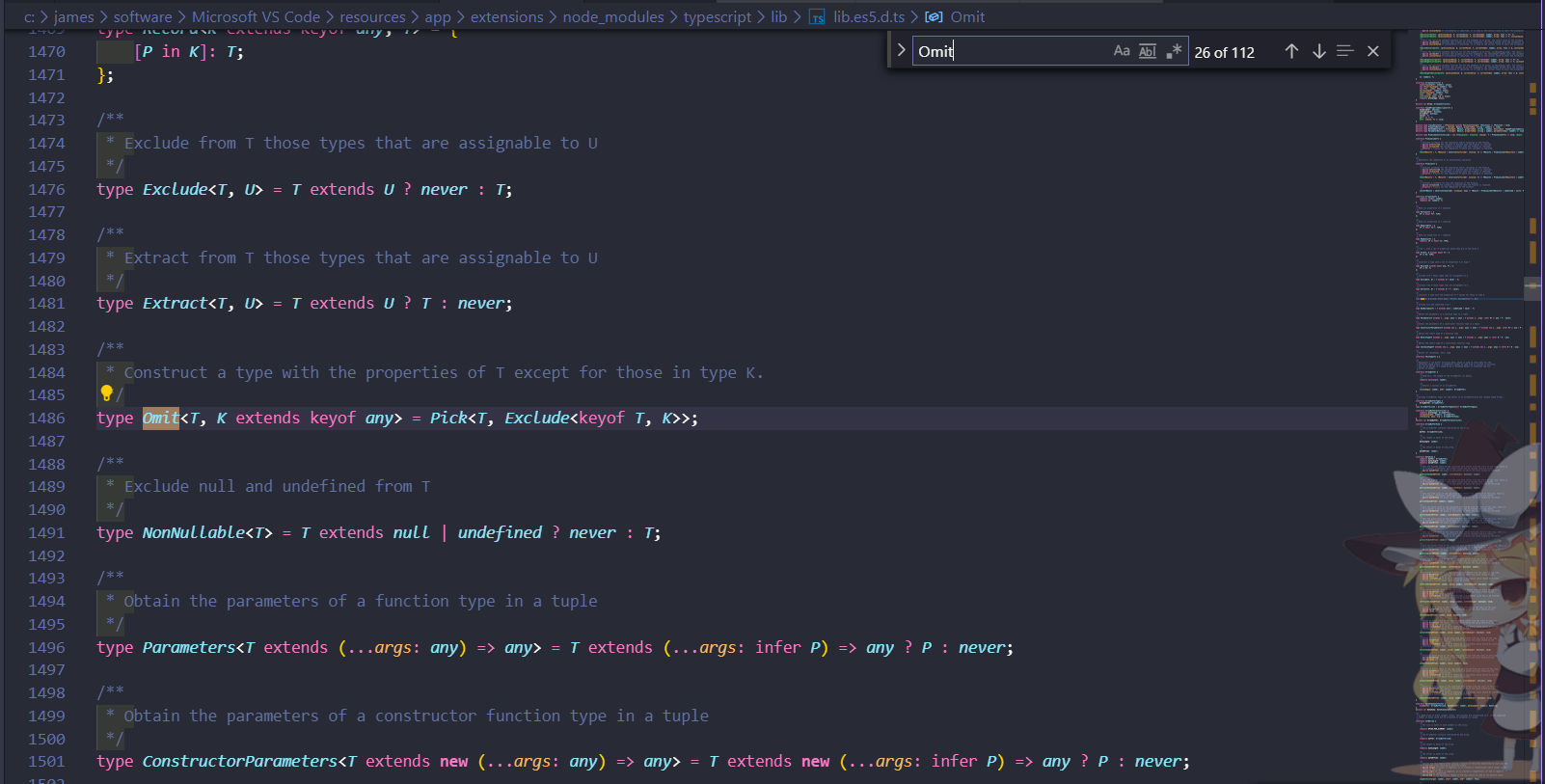Viewport: 1545px width, 784px height.
Task: Open the Omit symbol breadcrumb
Action: [967, 16]
